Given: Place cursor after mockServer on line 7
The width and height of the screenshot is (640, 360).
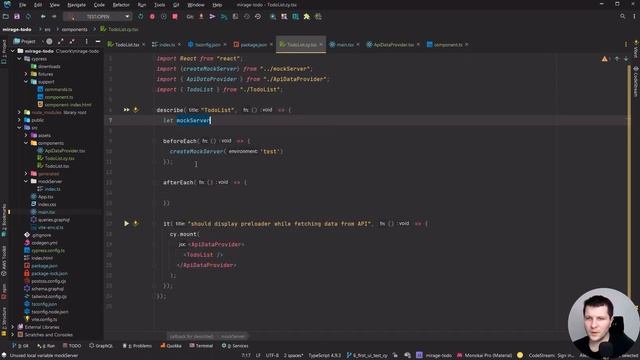Looking at the screenshot, I should pos(211,120).
